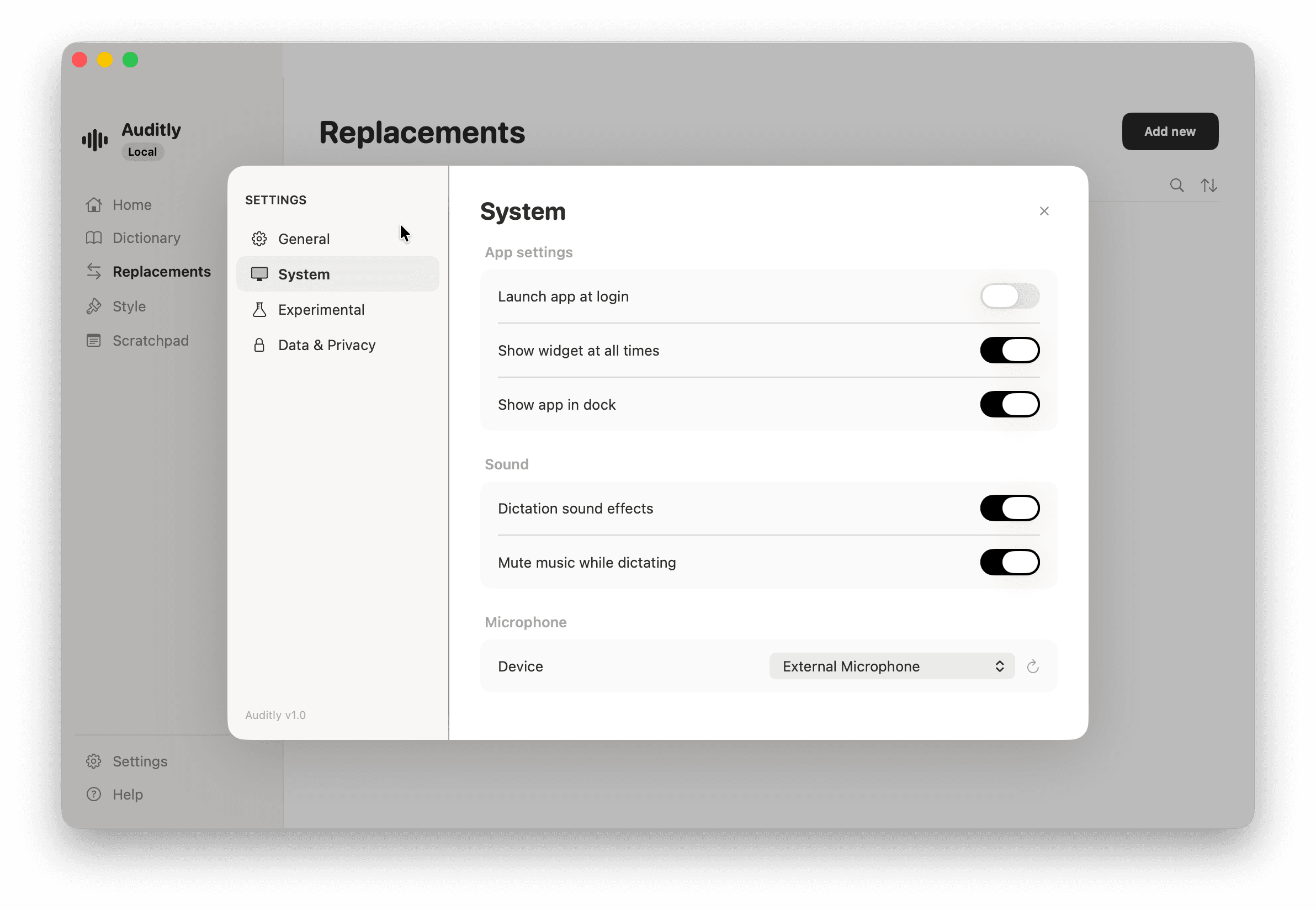Image resolution: width=1316 pixels, height=910 pixels.
Task: Enable Launch app at login
Action: 1010,296
